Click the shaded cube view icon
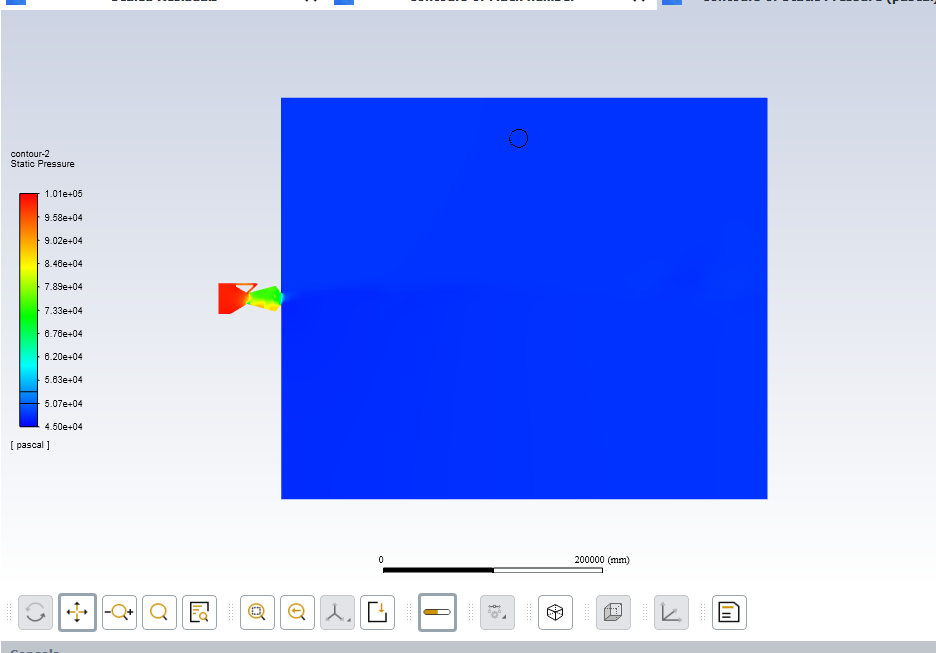 click(x=613, y=612)
